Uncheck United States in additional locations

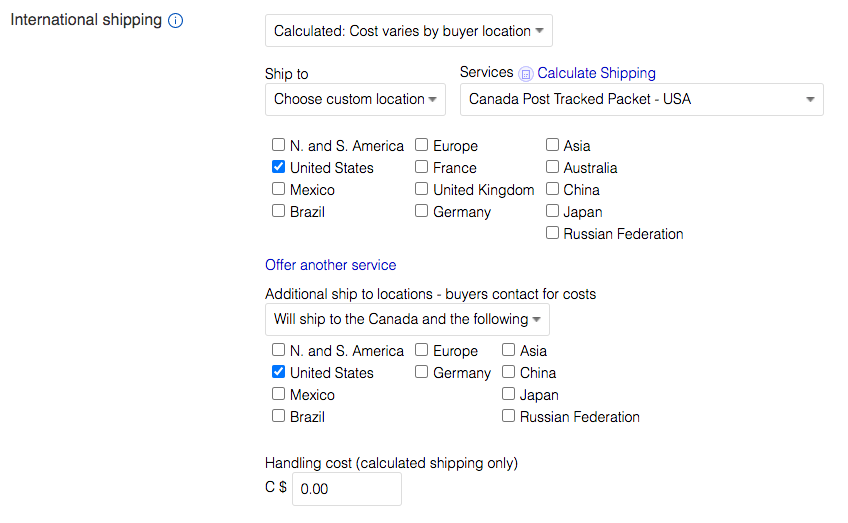coord(278,372)
